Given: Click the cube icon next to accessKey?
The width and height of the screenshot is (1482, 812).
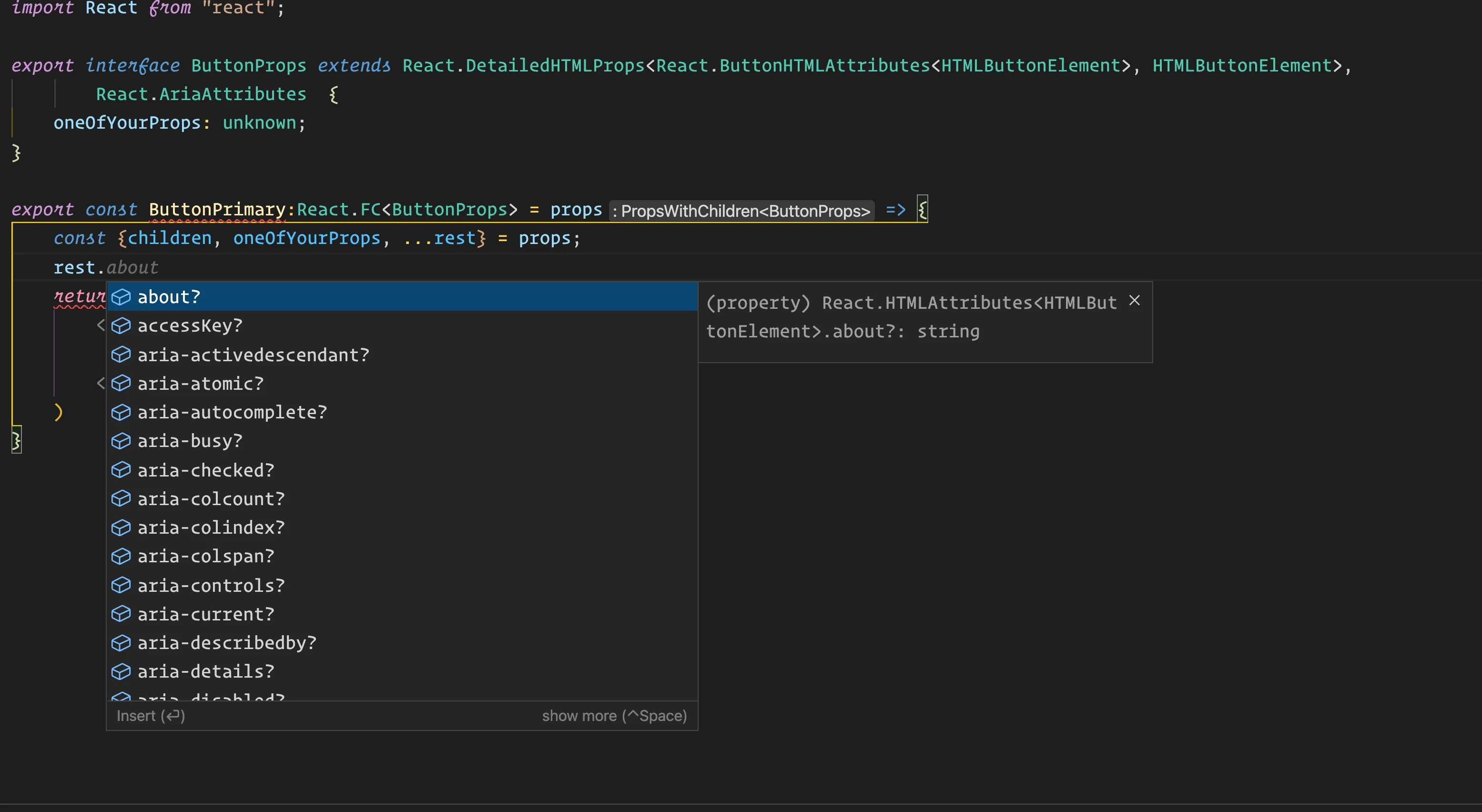Looking at the screenshot, I should 121,326.
